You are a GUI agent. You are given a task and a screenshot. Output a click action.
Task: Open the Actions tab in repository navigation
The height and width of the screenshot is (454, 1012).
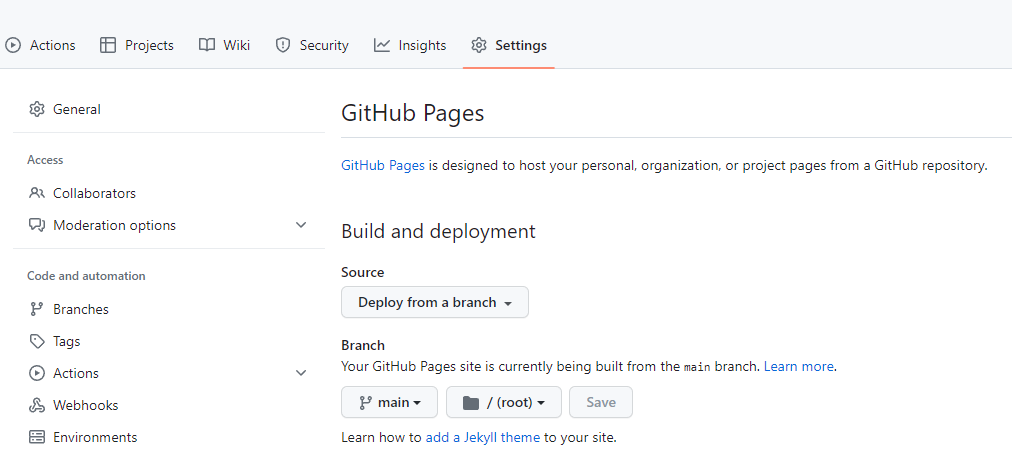(x=40, y=45)
